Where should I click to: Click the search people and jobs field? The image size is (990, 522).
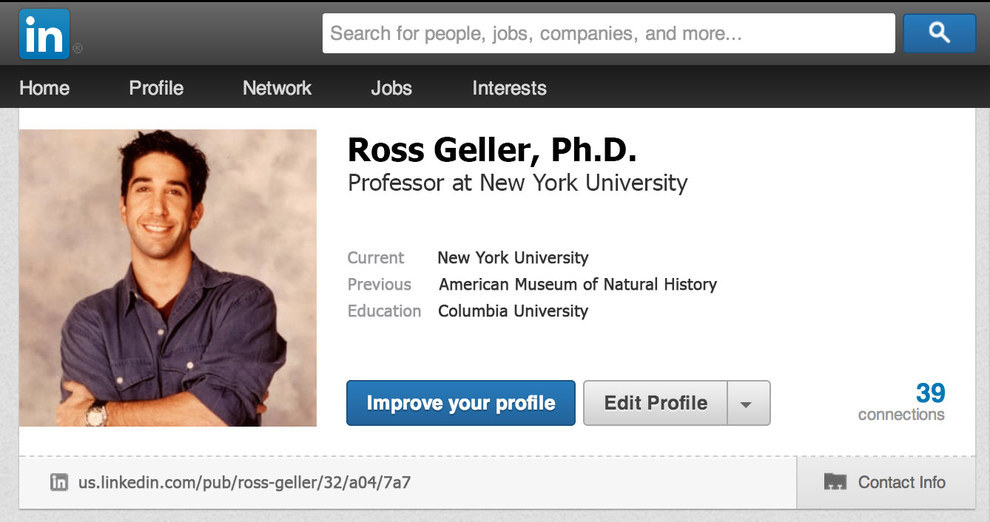tap(608, 34)
